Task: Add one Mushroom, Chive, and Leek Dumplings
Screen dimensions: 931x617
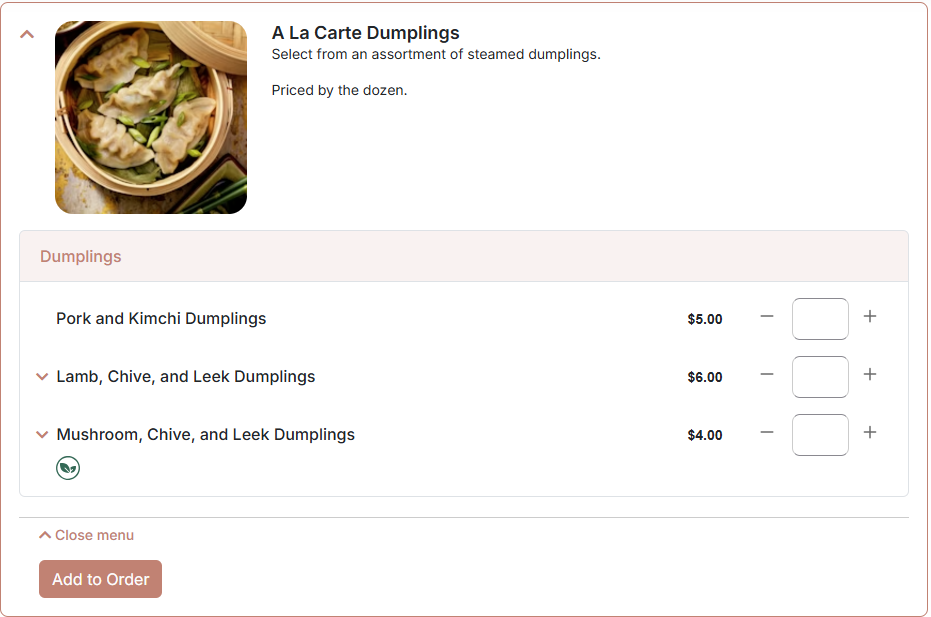Action: coord(870,432)
